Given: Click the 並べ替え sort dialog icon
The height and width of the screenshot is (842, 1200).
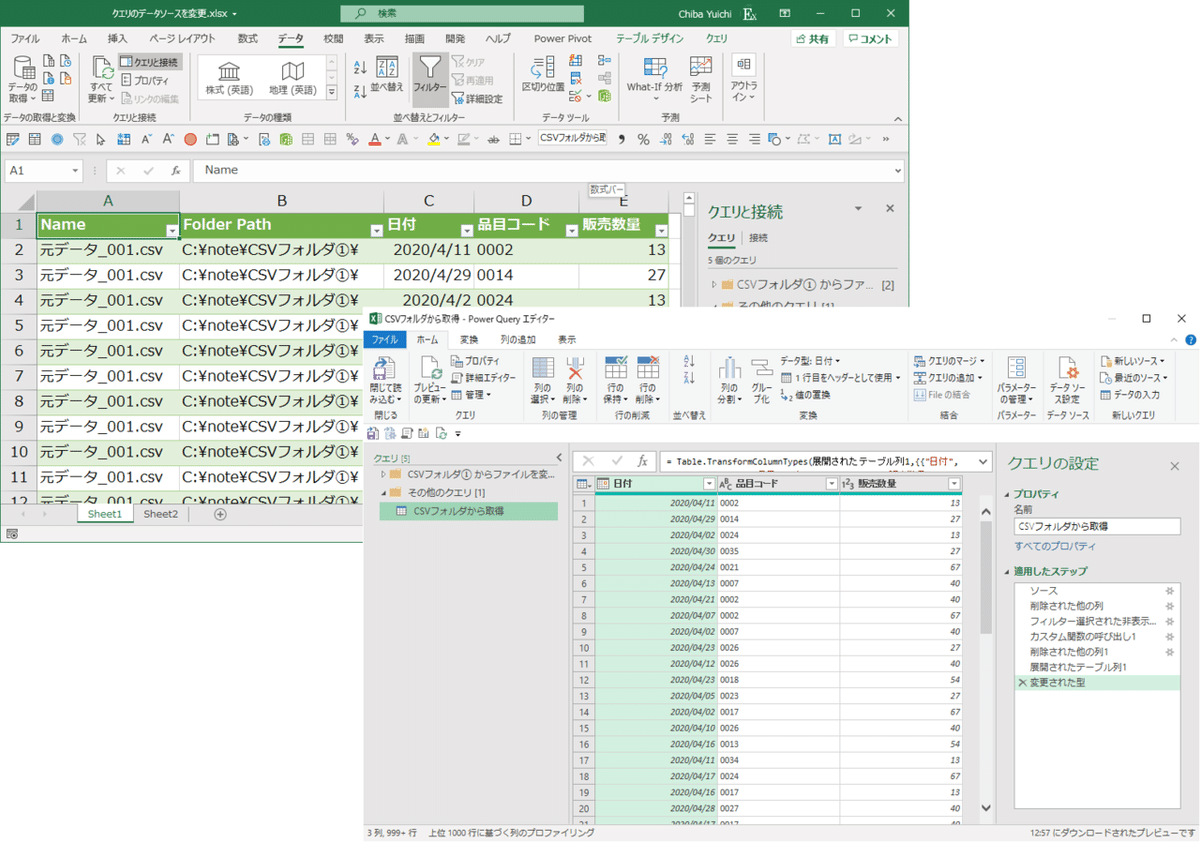Looking at the screenshot, I should 387,75.
